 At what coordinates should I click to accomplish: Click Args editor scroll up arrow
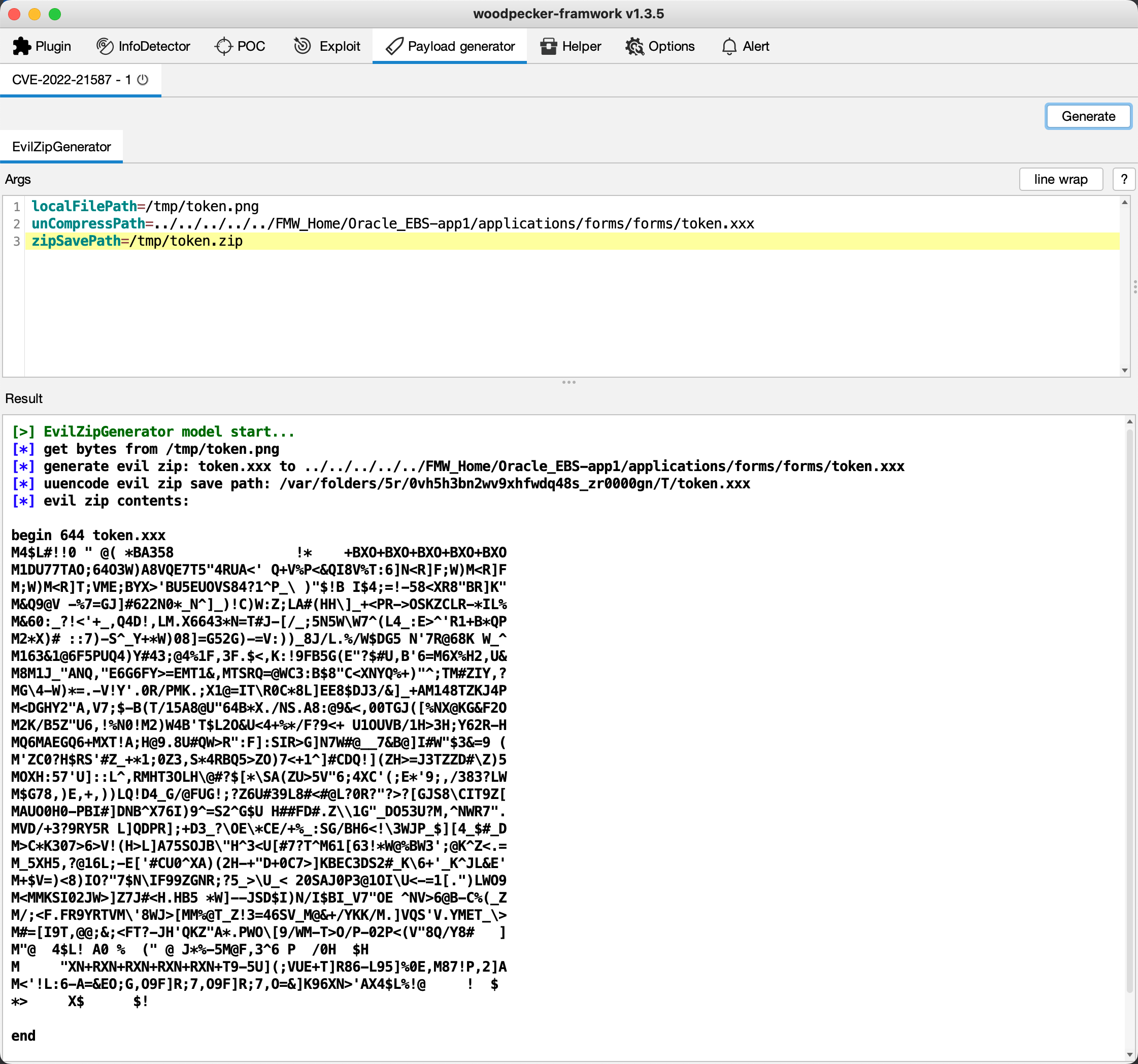click(1125, 203)
